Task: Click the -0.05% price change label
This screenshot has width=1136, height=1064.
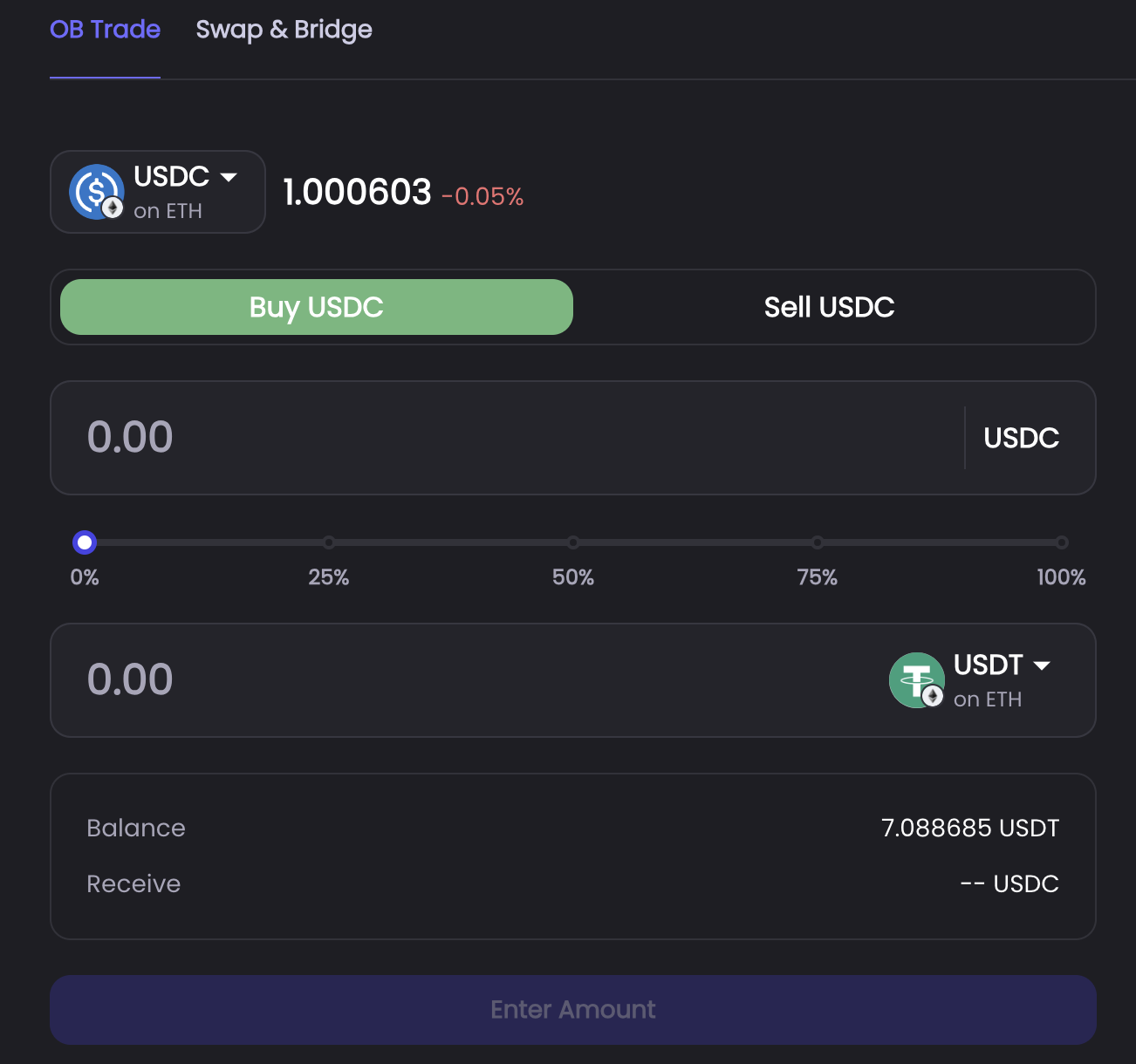Action: point(482,197)
